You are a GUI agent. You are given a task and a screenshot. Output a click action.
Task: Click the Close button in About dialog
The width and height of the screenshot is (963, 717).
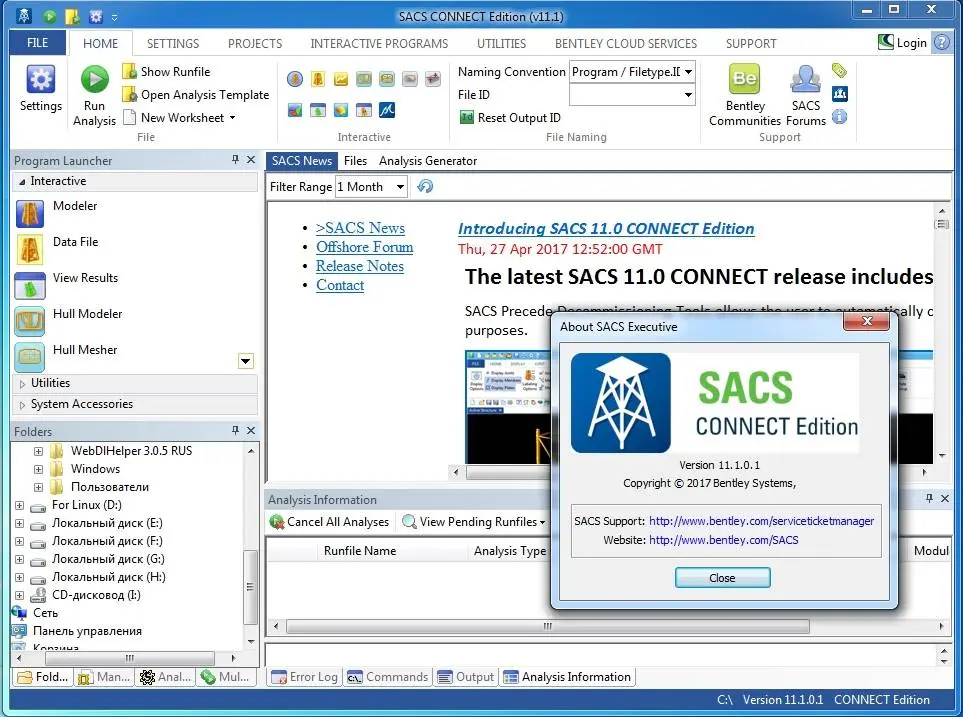tap(722, 578)
